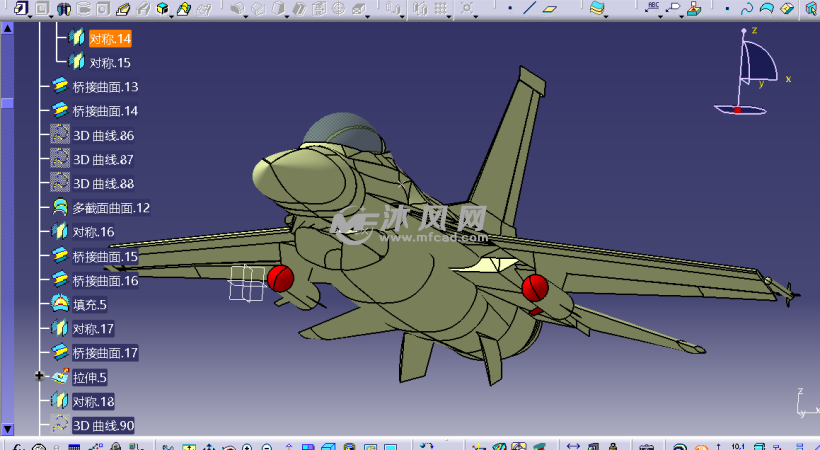Select 对称.16 in the tree

point(93,232)
